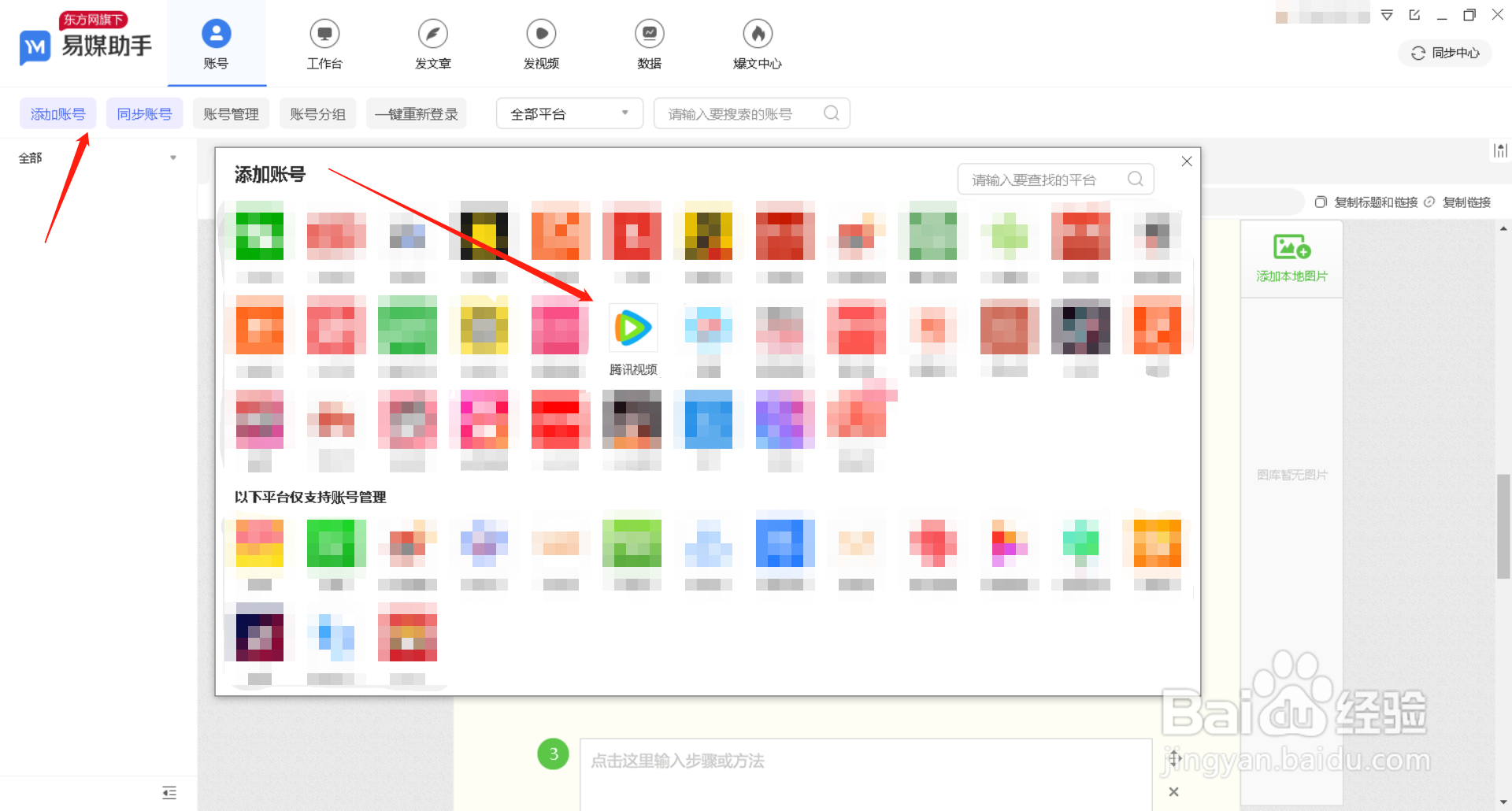Open 账号管理
The height and width of the screenshot is (811, 1512).
[x=232, y=113]
